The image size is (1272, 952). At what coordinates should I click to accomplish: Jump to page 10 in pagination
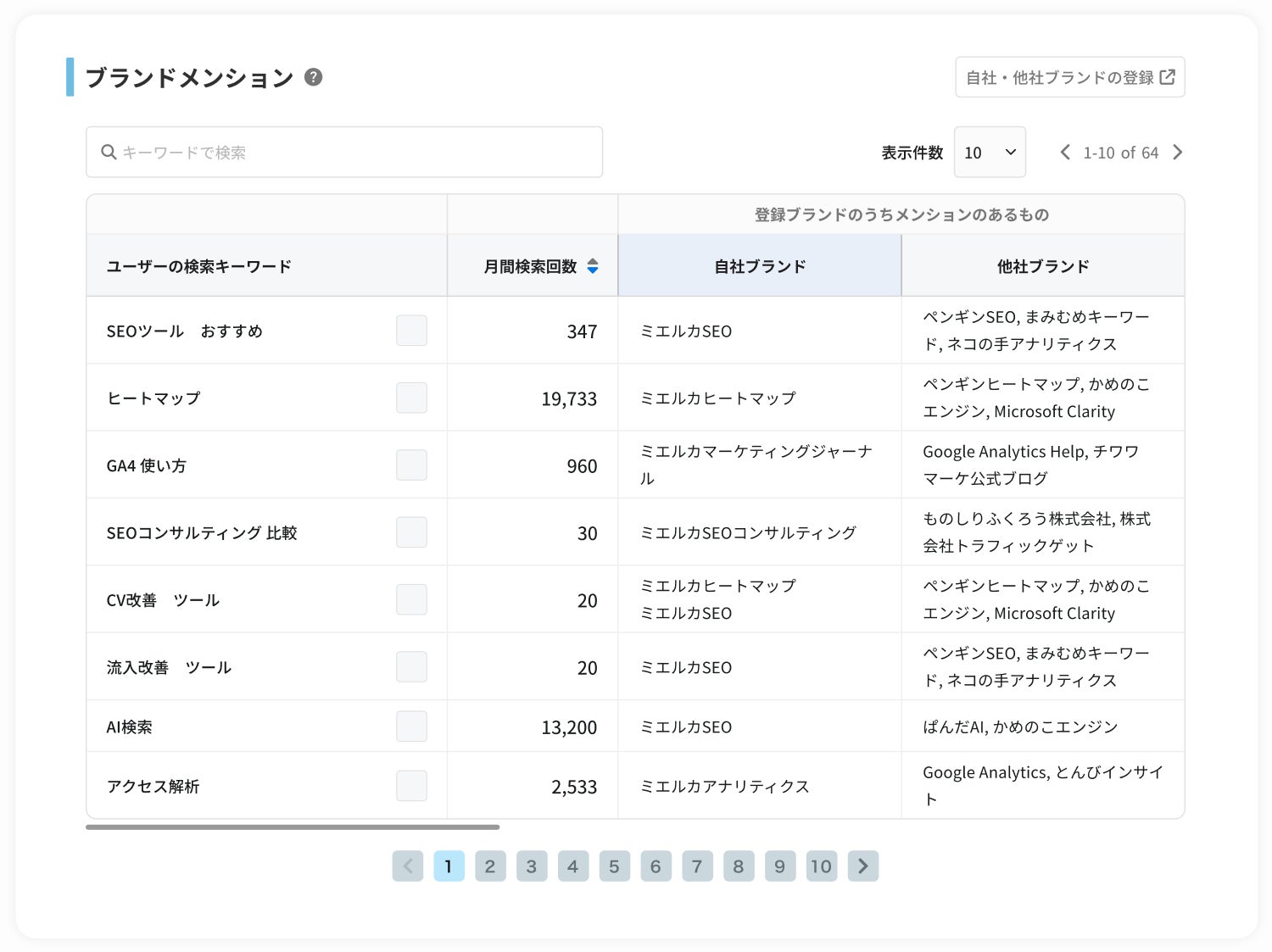pyautogui.click(x=821, y=866)
